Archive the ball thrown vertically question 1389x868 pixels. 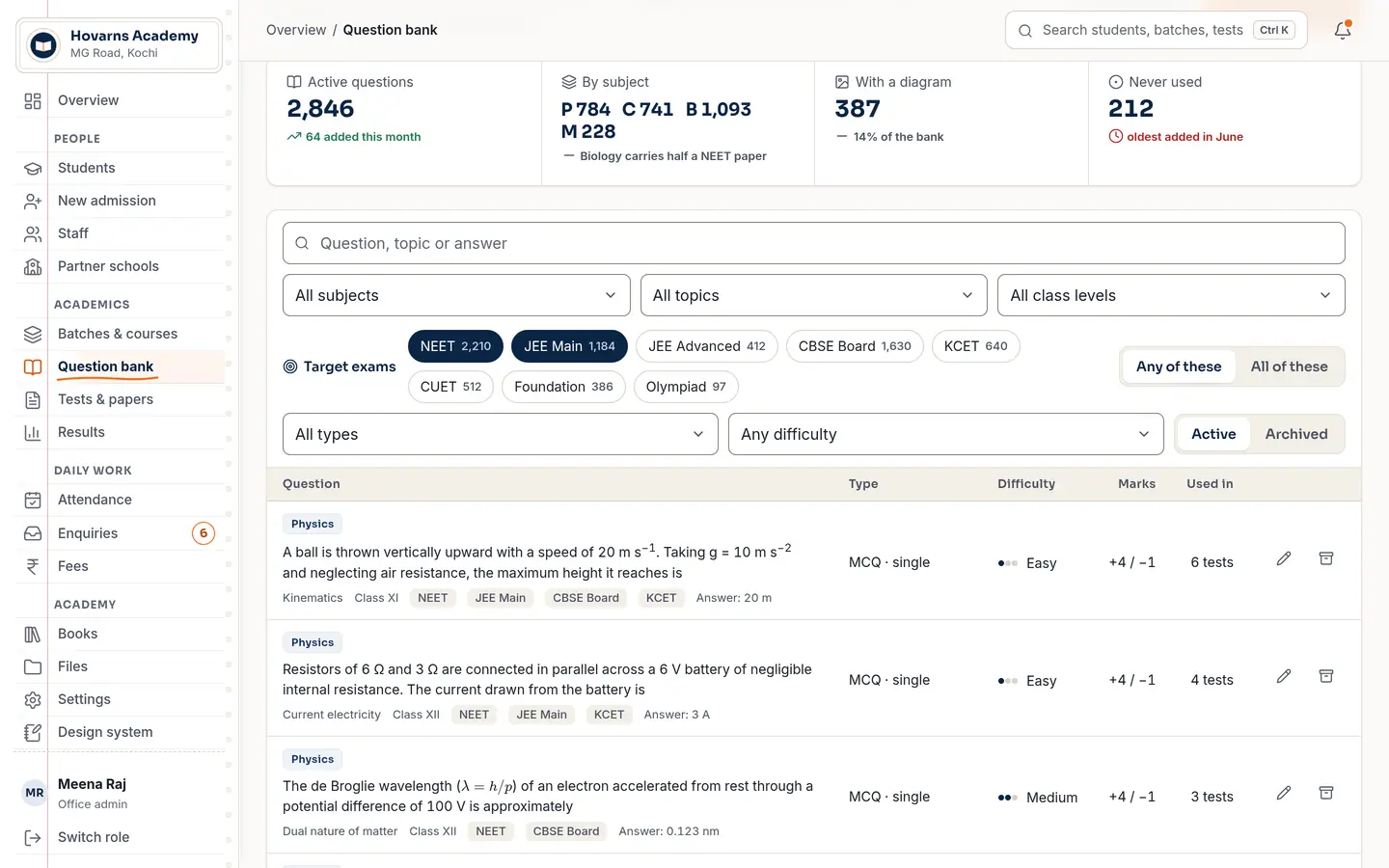tap(1326, 558)
